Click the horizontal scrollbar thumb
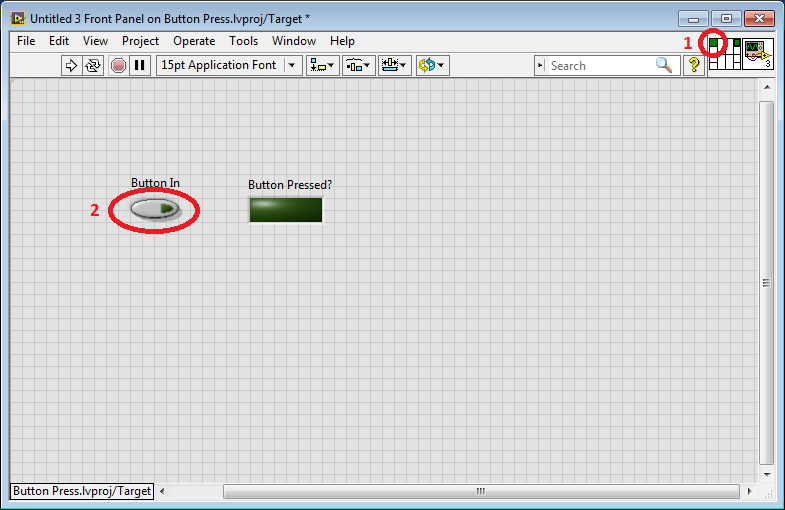 tap(481, 491)
